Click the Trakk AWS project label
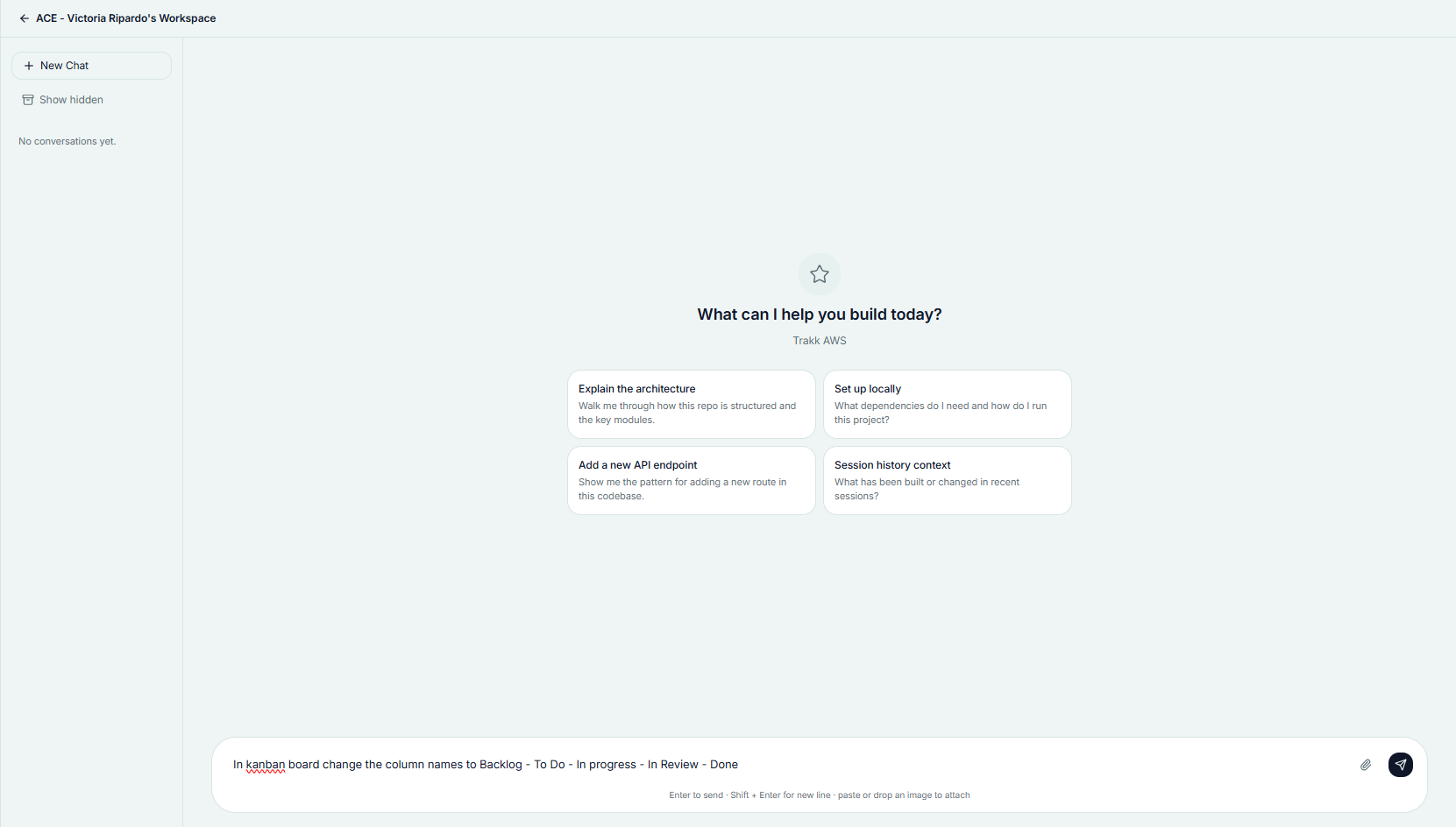 820,341
